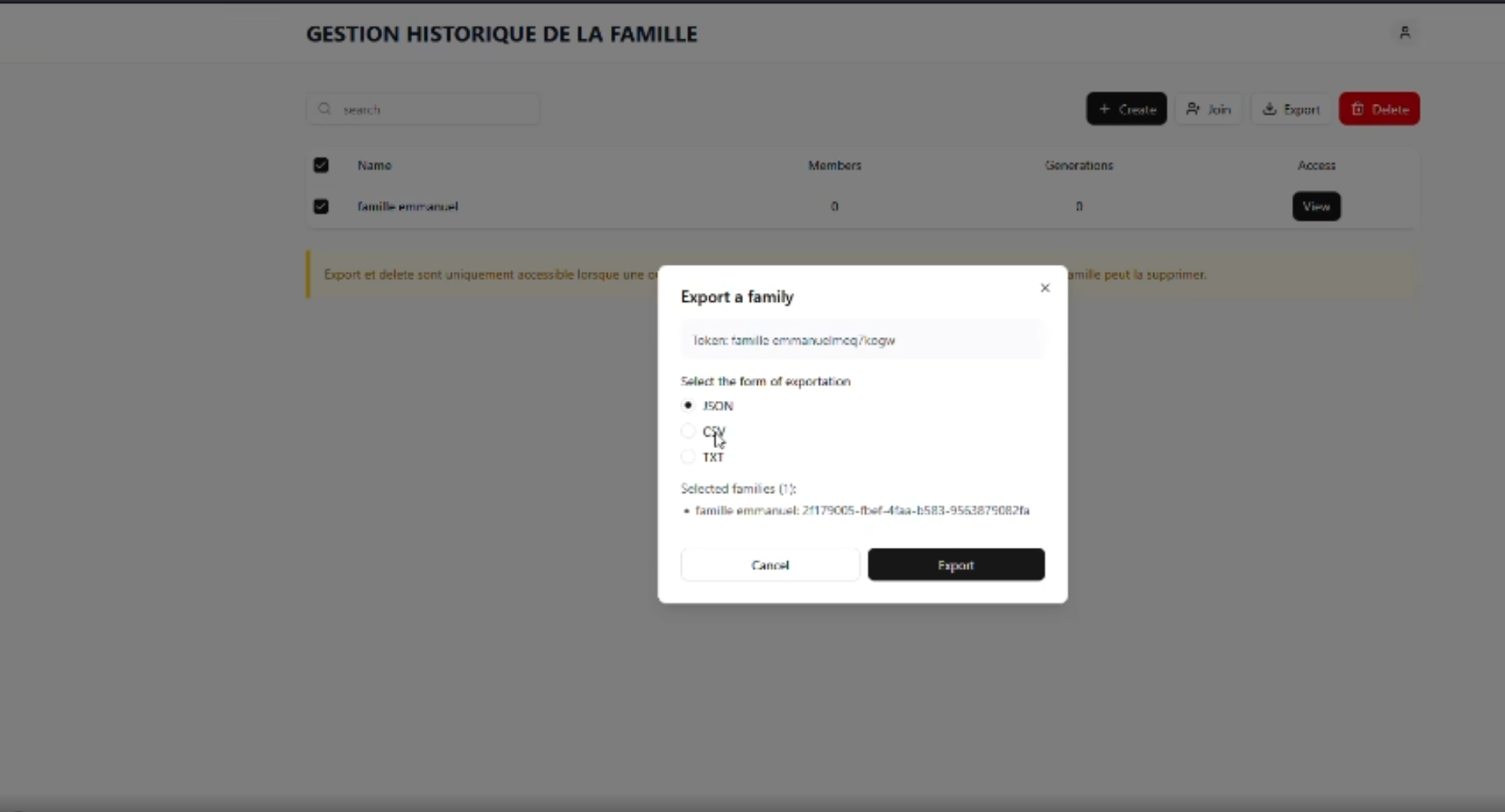
Task: Open the famille emmanuel View button
Action: (x=1316, y=207)
